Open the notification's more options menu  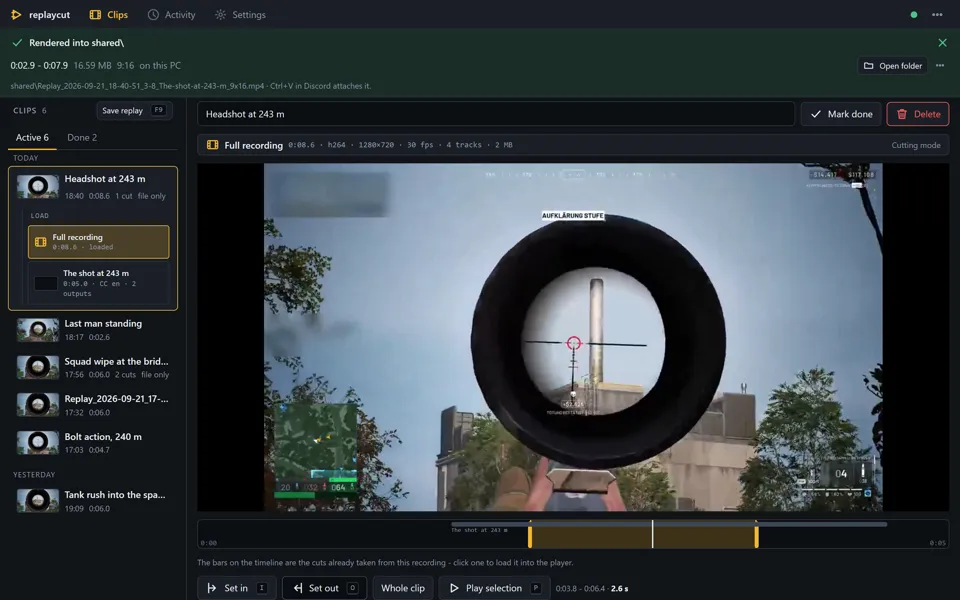point(940,66)
